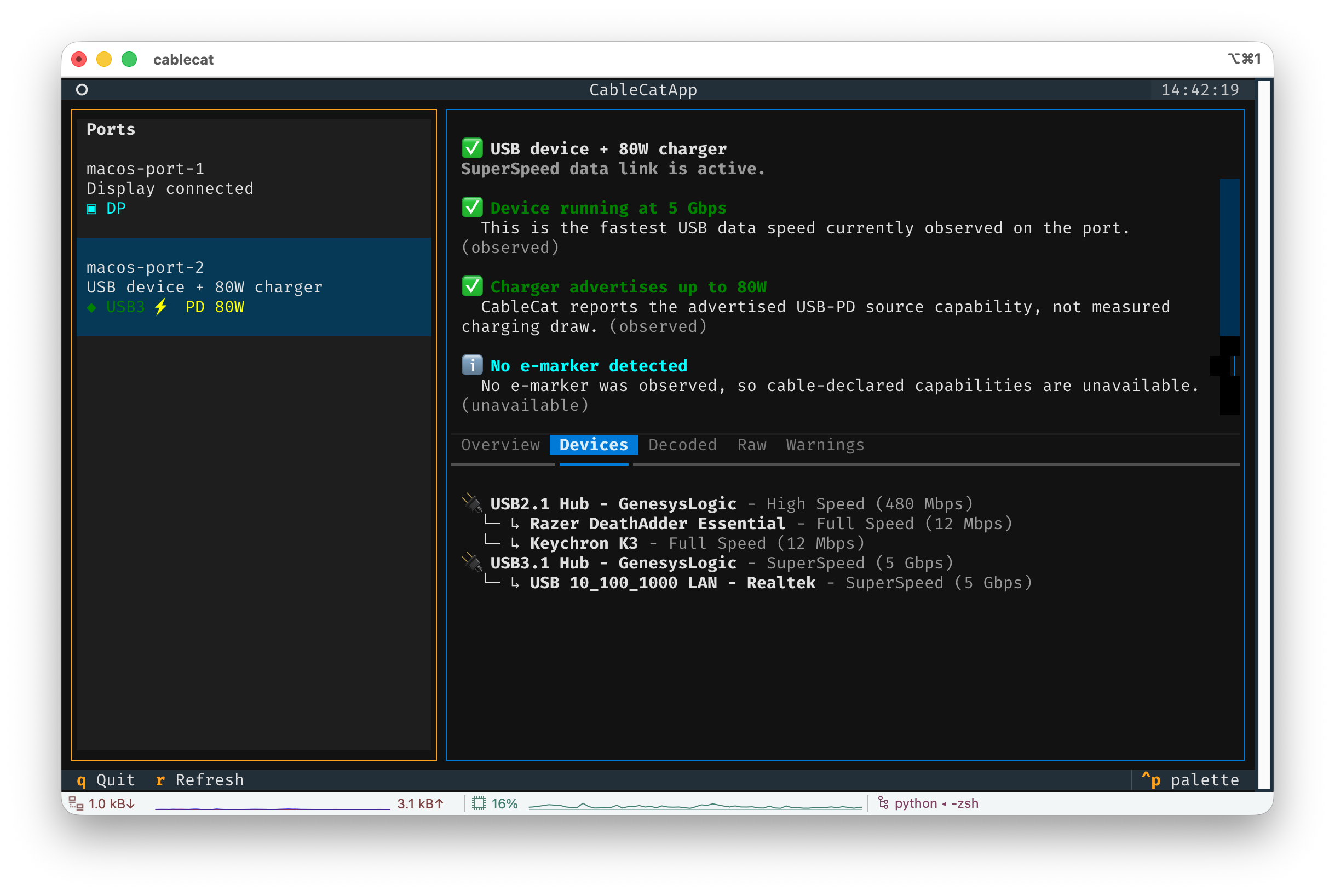Click the plug icon beside USB2.1 Hub - GenesysLogic
This screenshot has height=896, width=1335.
pyautogui.click(x=473, y=503)
